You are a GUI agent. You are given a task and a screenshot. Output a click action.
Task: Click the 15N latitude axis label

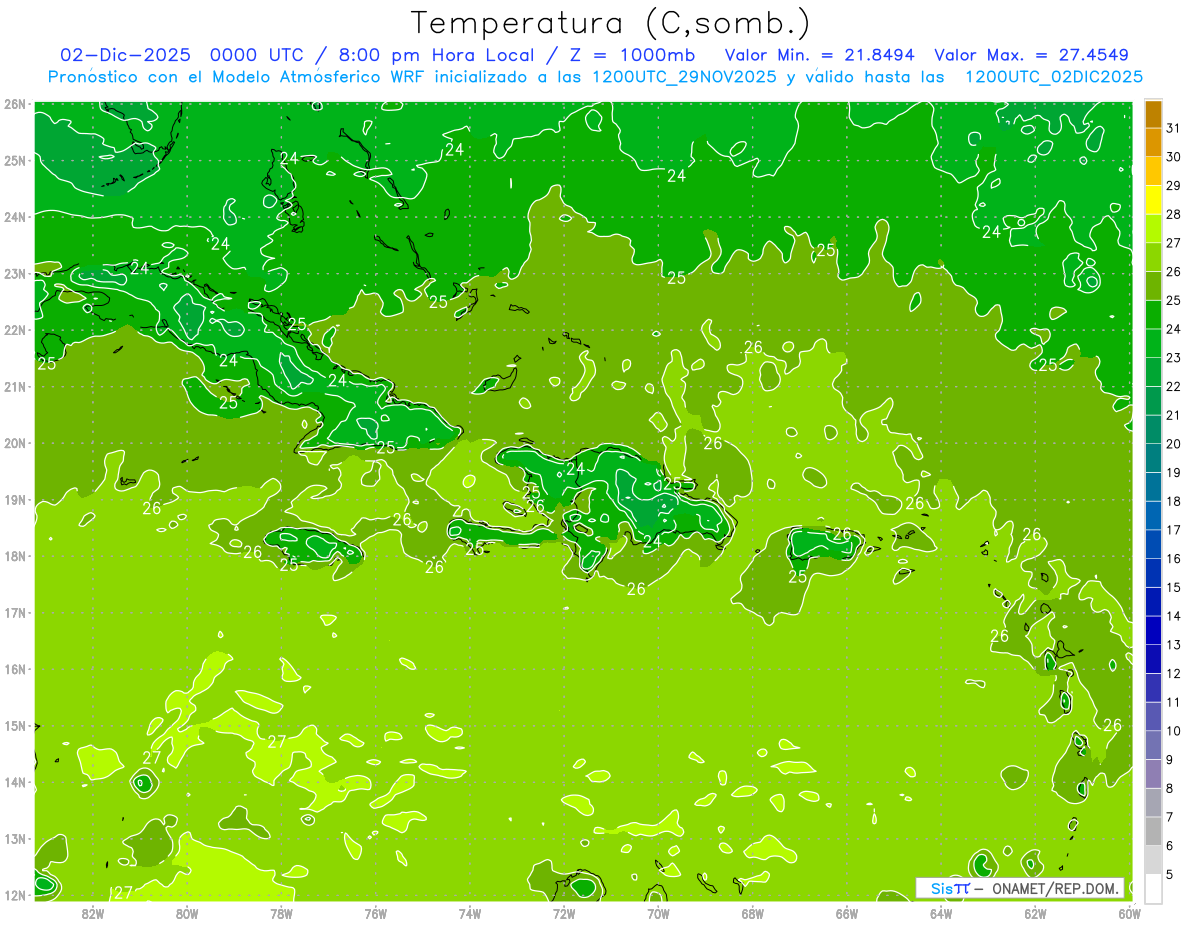pyautogui.click(x=15, y=725)
